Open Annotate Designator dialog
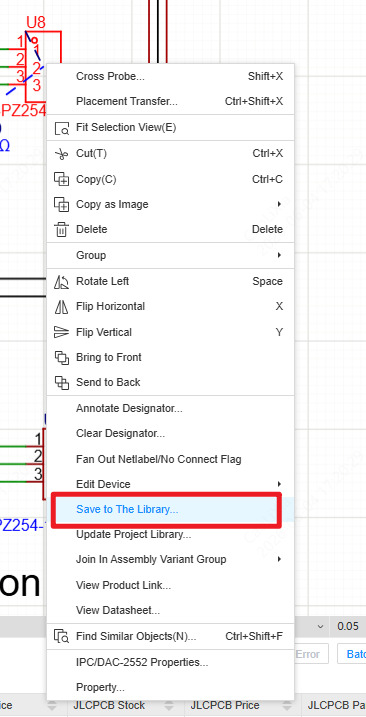This screenshot has width=366, height=717. pos(170,408)
